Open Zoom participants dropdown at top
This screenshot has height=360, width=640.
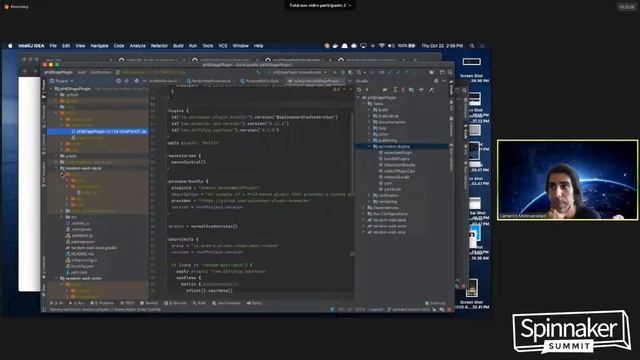coord(320,5)
